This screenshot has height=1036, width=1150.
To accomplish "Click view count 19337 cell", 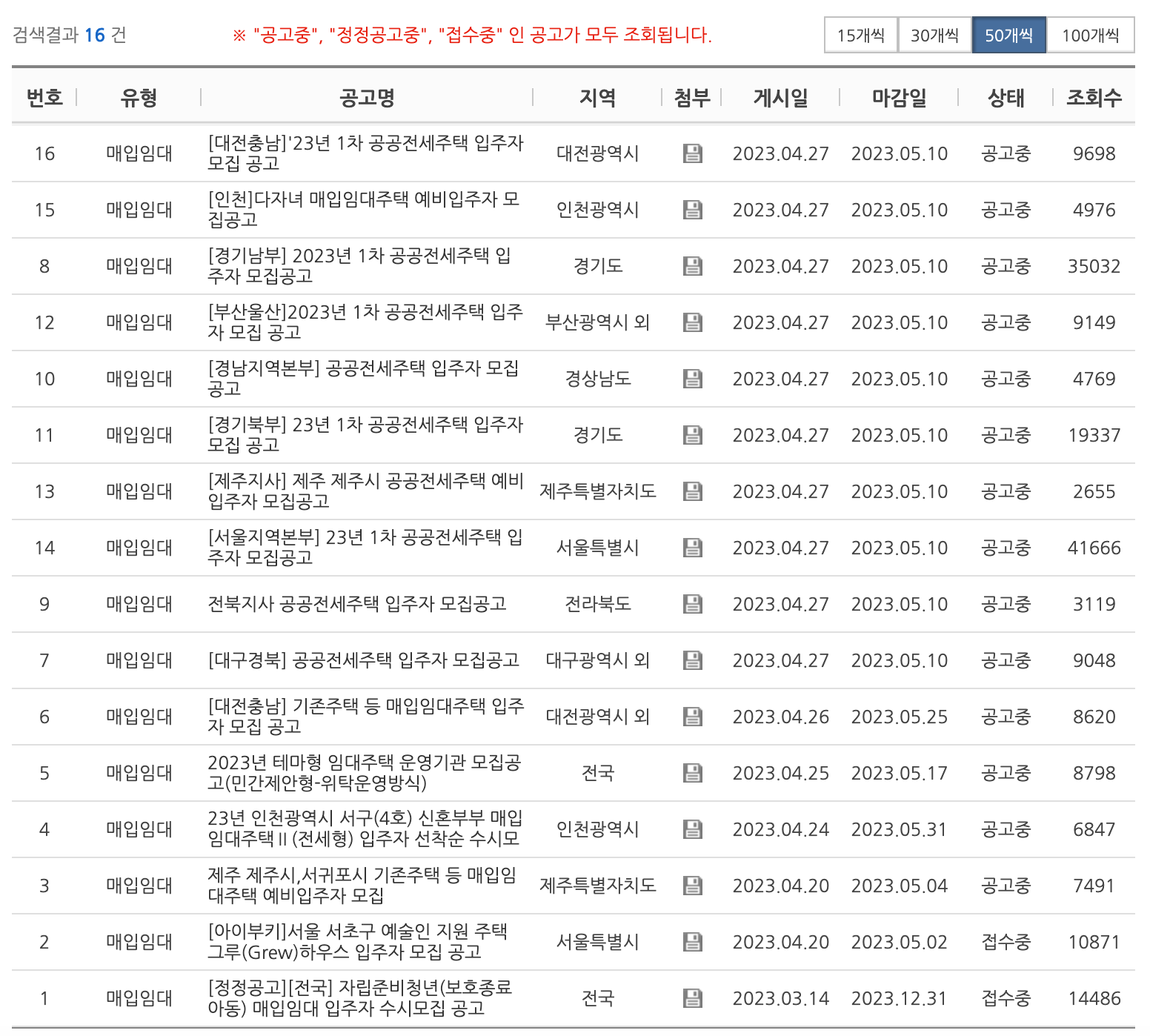I will [x=1094, y=435].
